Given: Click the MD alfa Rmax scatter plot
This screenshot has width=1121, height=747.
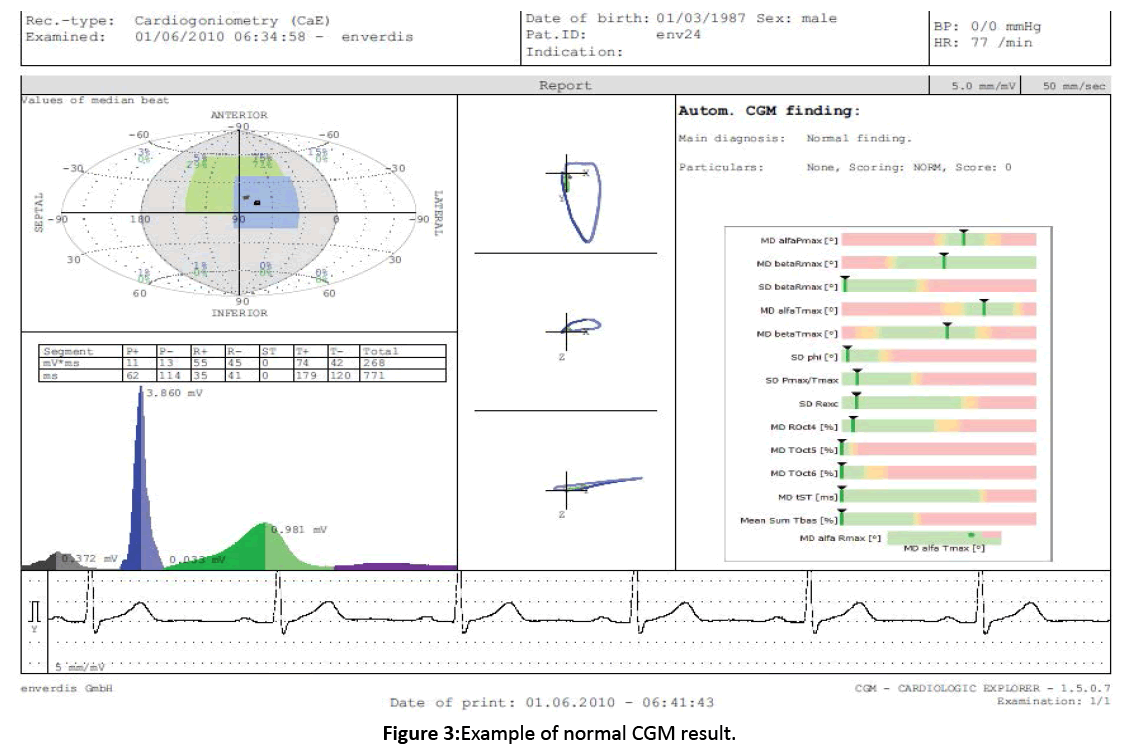Looking at the screenshot, I should [943, 538].
